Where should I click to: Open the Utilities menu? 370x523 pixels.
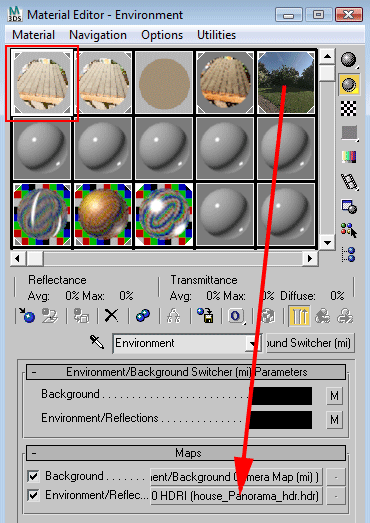point(217,35)
